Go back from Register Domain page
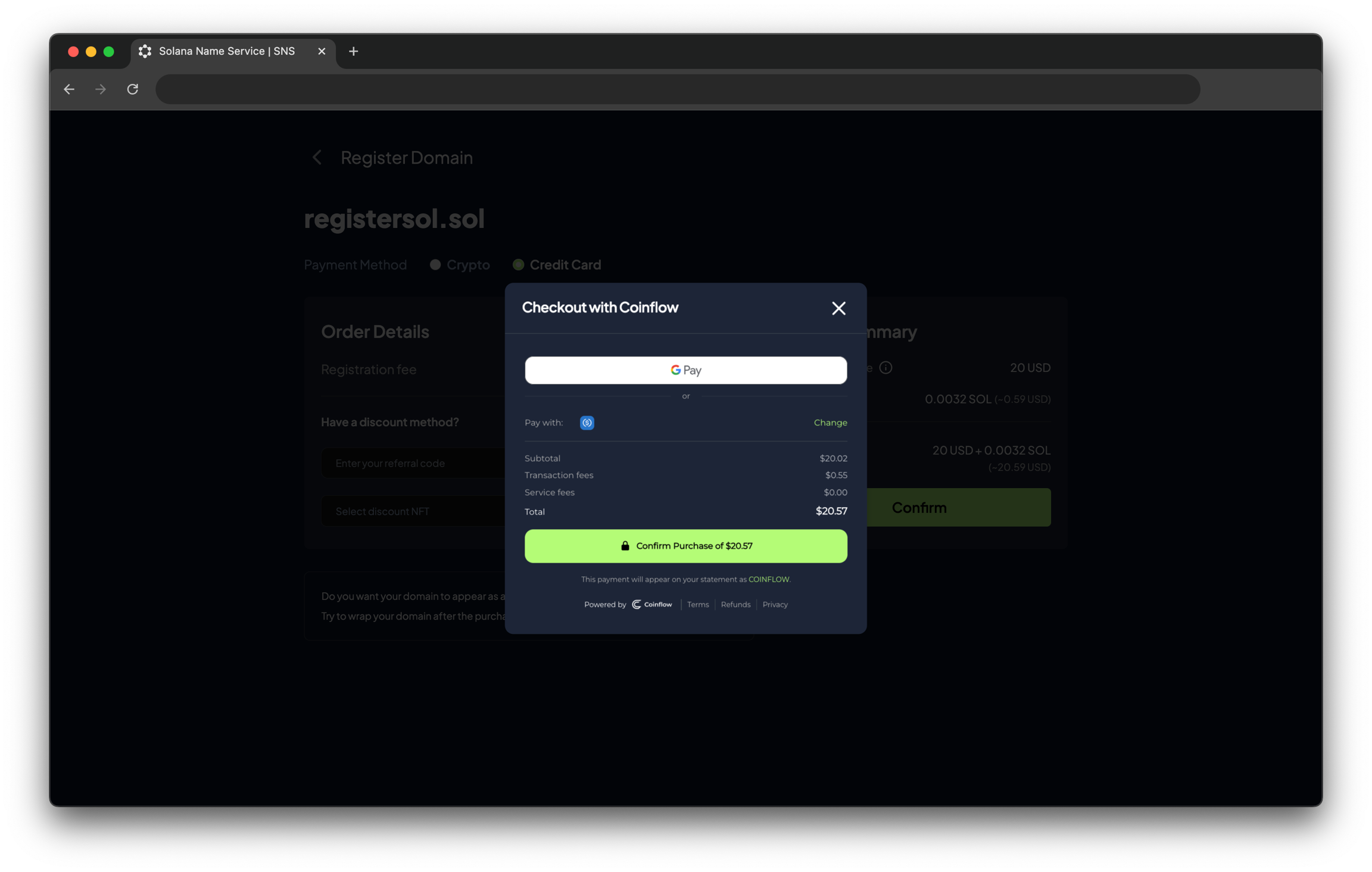This screenshot has width=1372, height=872. click(x=317, y=158)
